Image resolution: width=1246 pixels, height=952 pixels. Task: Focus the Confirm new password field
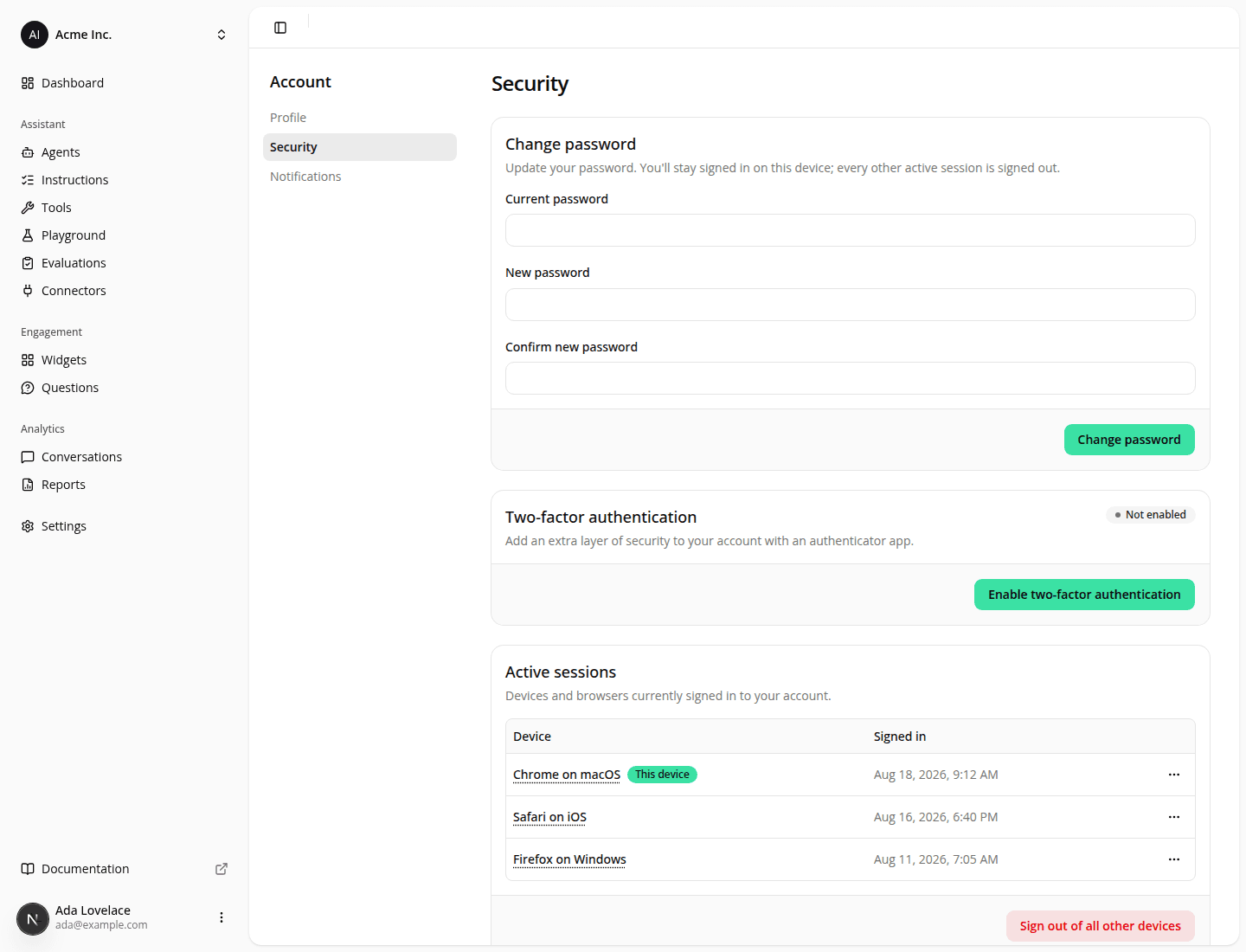[x=851, y=378]
